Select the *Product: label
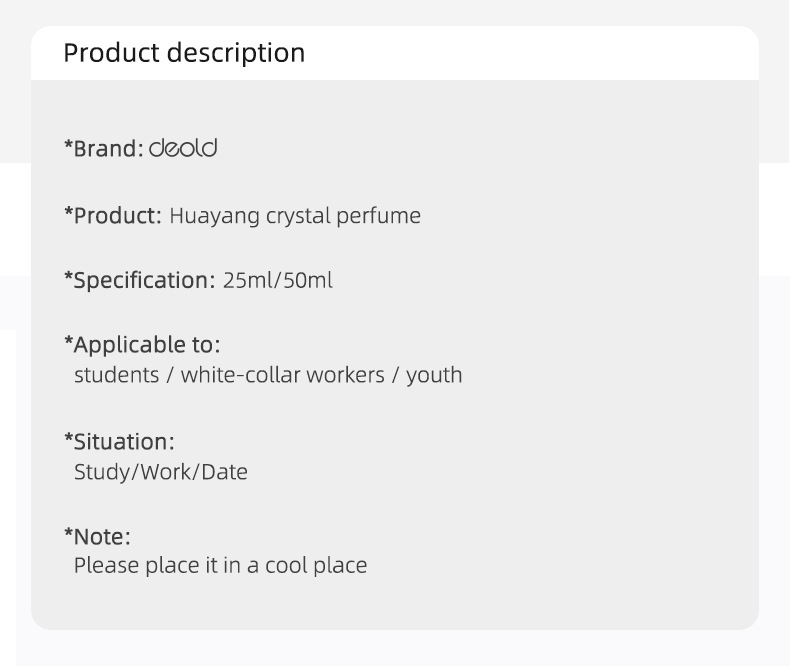Viewport: 790px width, 666px height. (x=112, y=215)
